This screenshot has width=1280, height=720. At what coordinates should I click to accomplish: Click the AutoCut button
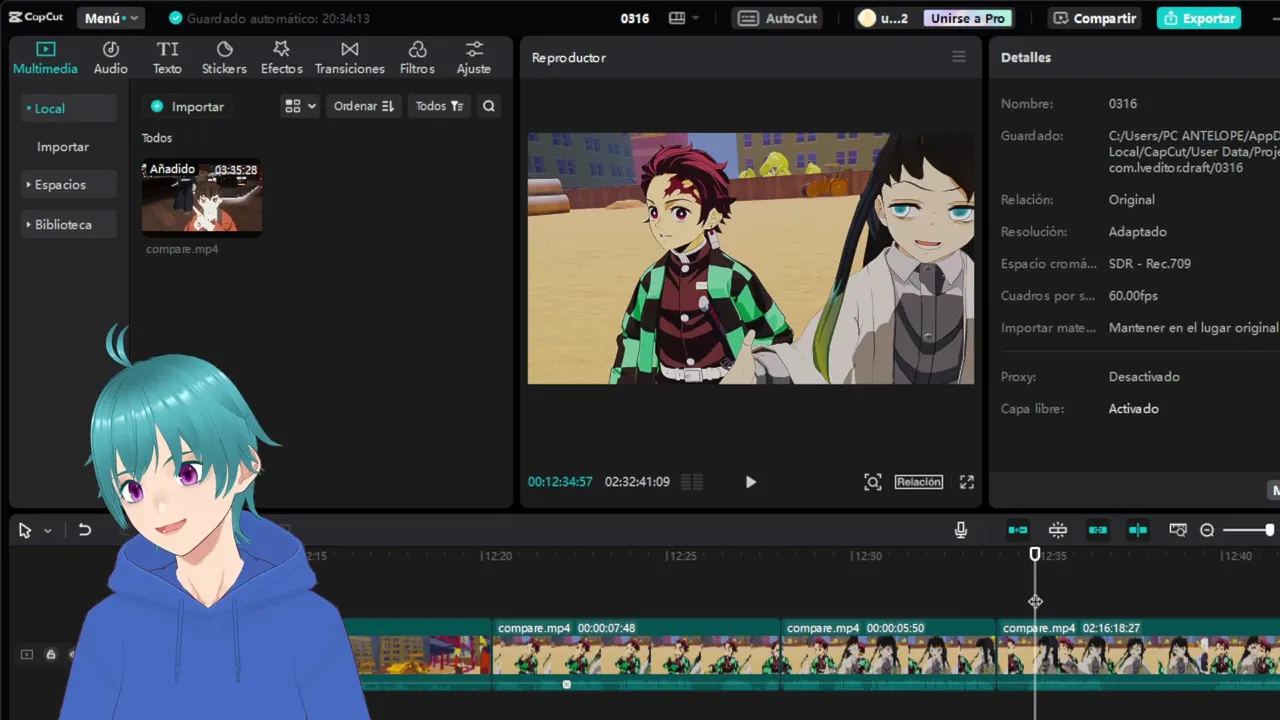tap(779, 18)
